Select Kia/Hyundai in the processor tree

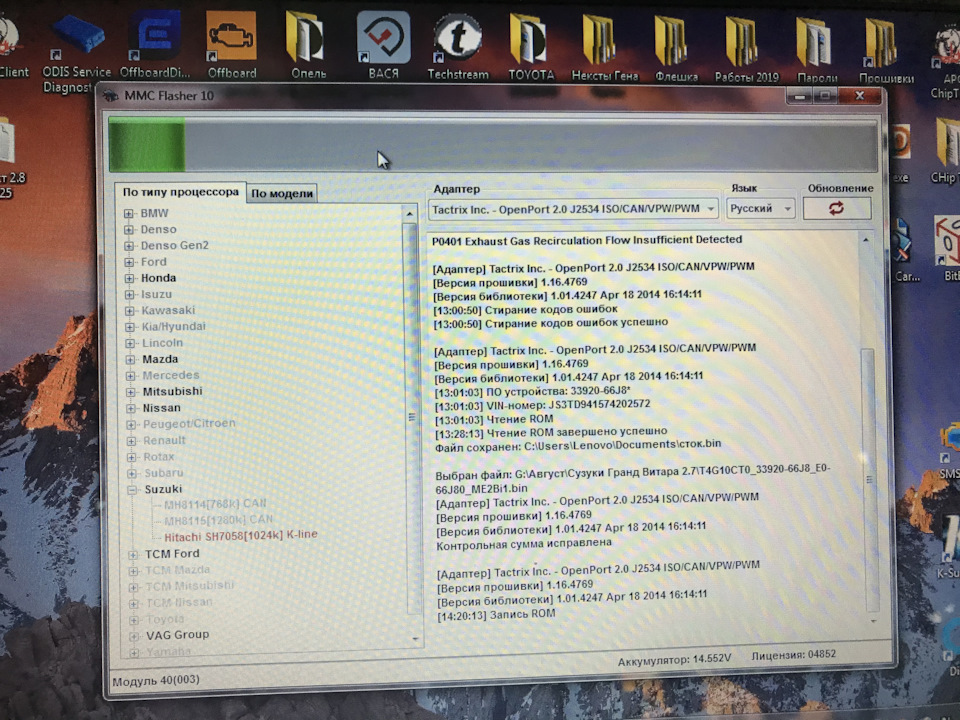coord(174,326)
